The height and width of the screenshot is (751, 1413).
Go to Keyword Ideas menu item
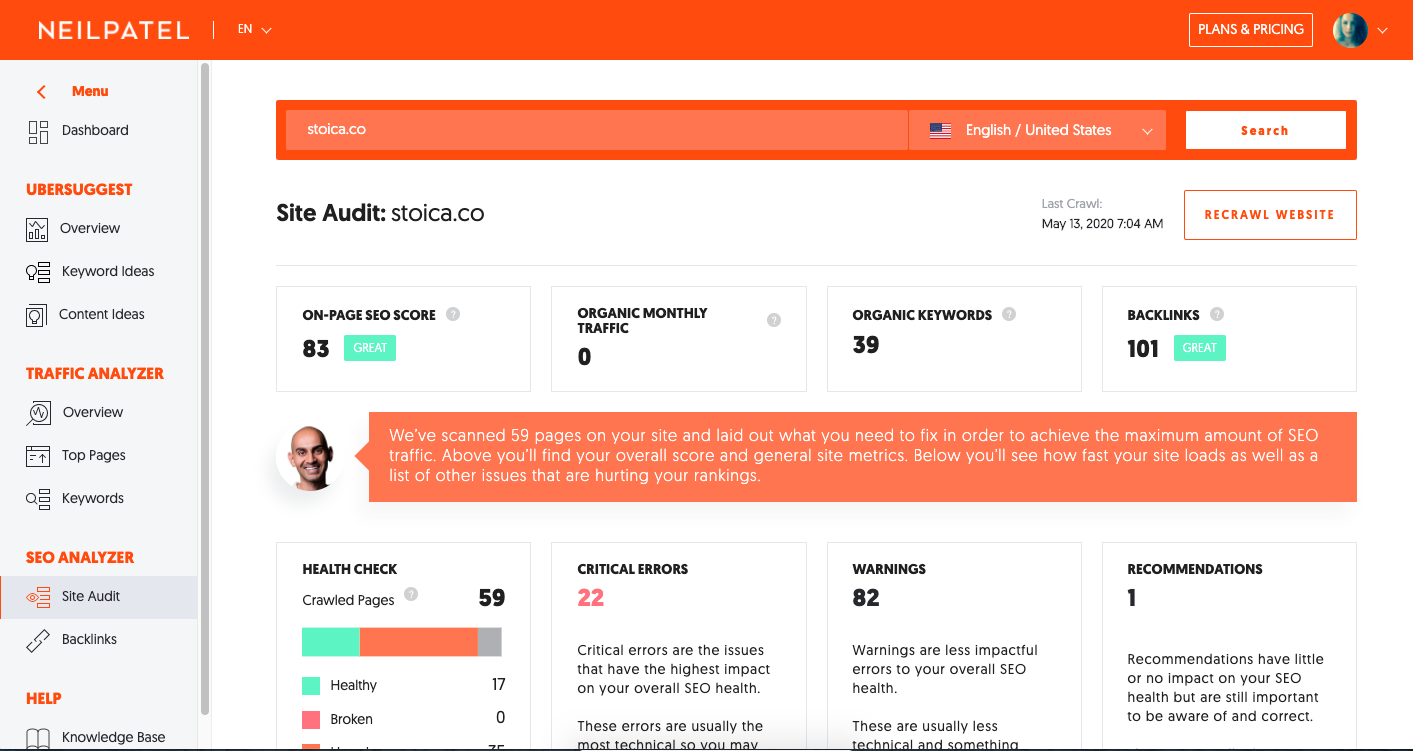pos(108,272)
